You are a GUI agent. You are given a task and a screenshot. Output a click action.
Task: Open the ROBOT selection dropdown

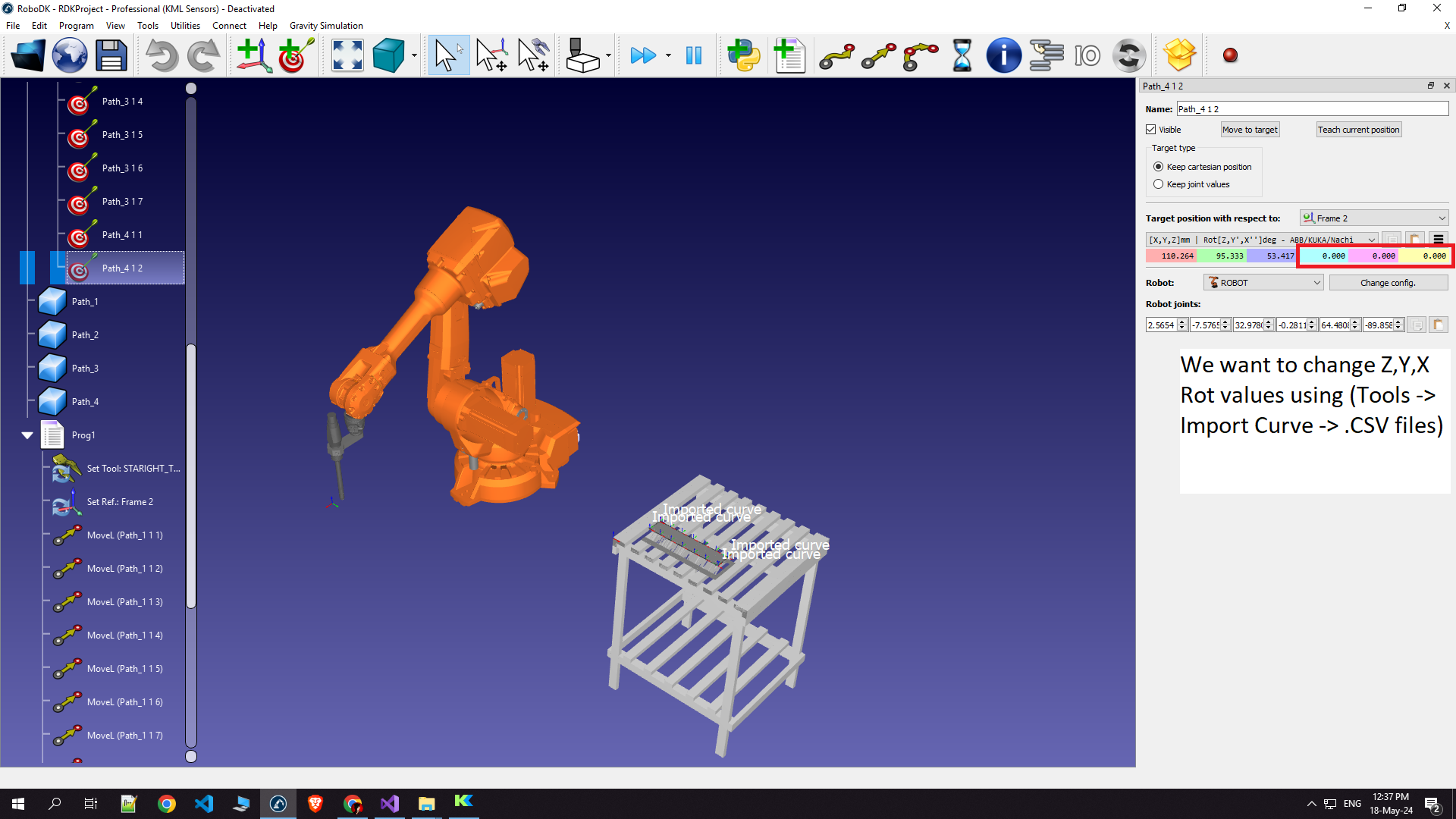point(1263,283)
